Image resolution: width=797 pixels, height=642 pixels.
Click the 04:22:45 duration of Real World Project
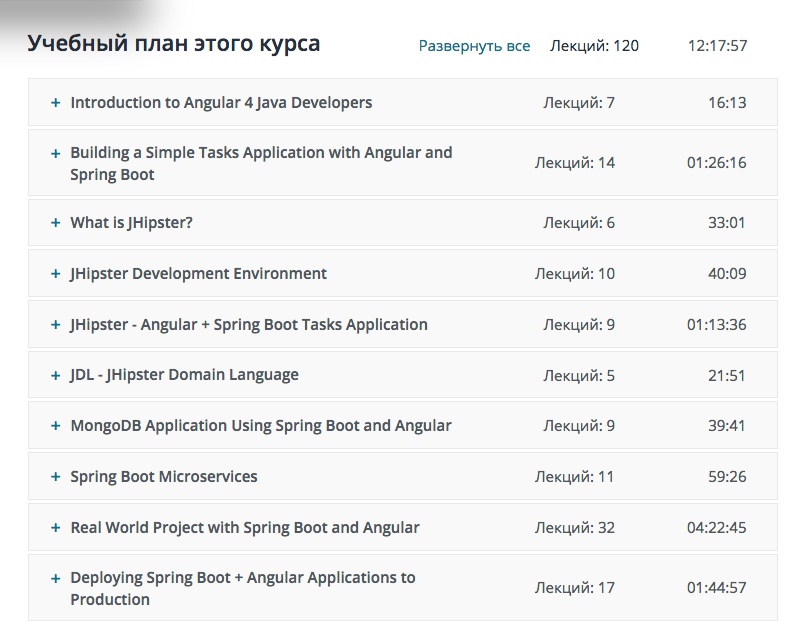(716, 528)
